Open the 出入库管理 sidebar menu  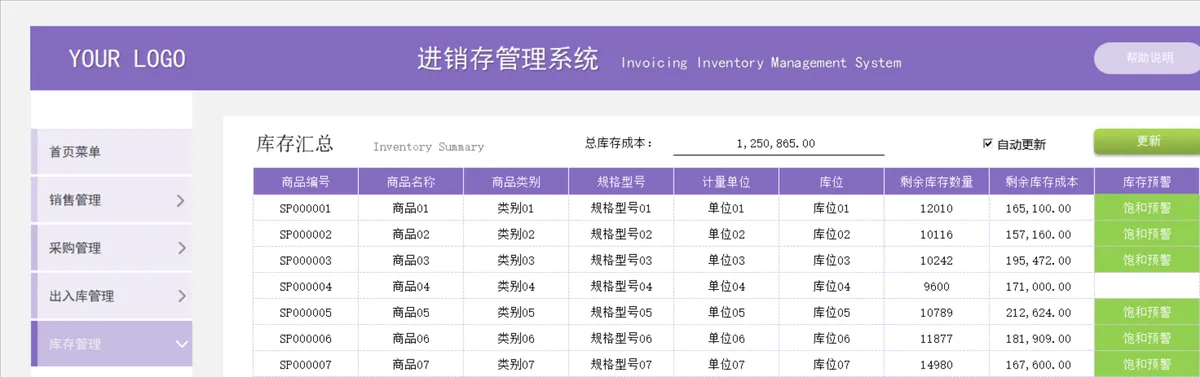(112, 296)
